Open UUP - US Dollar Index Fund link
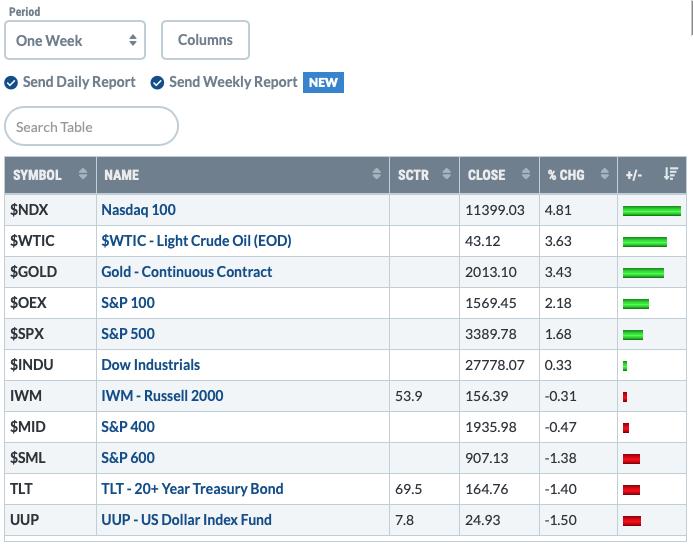Image resolution: width=693 pixels, height=547 pixels. [186, 520]
